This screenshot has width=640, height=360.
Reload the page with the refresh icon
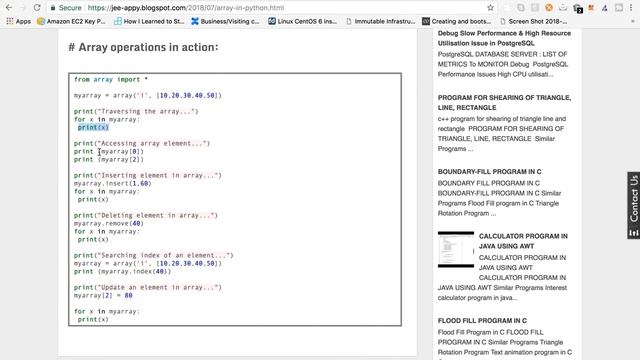pyautogui.click(x=37, y=7)
